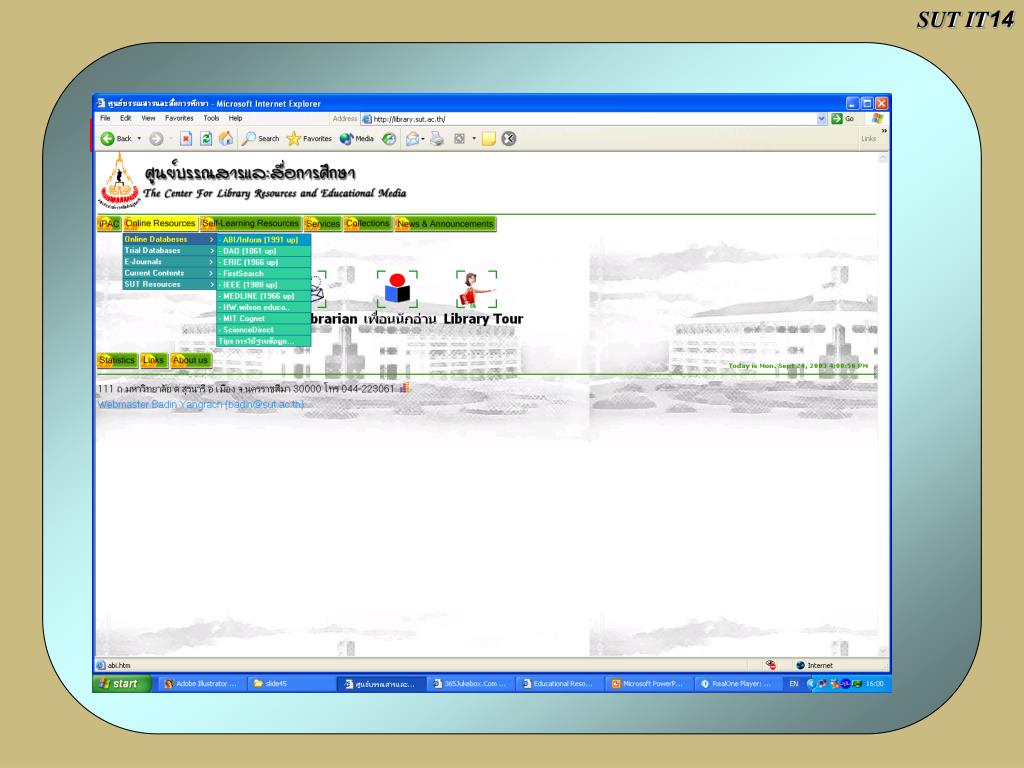Select FirstSearch database entry

click(264, 274)
